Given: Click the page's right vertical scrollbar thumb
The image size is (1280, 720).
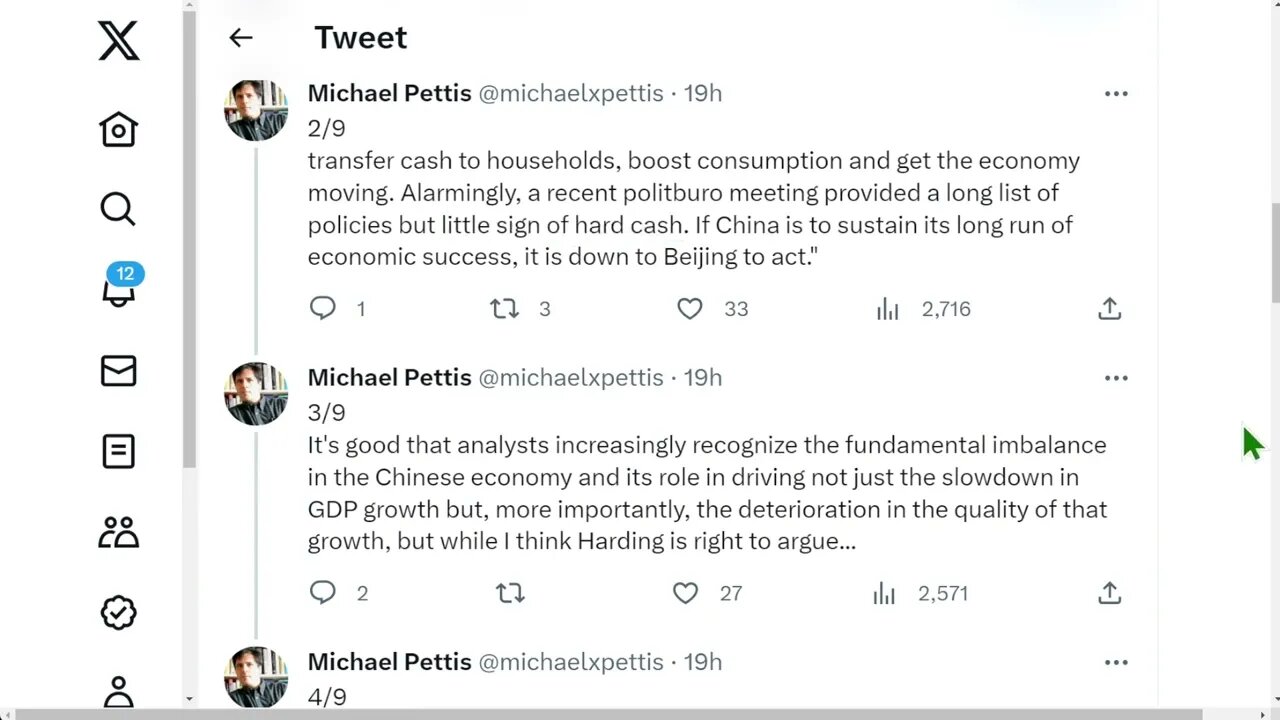Looking at the screenshot, I should [1274, 250].
